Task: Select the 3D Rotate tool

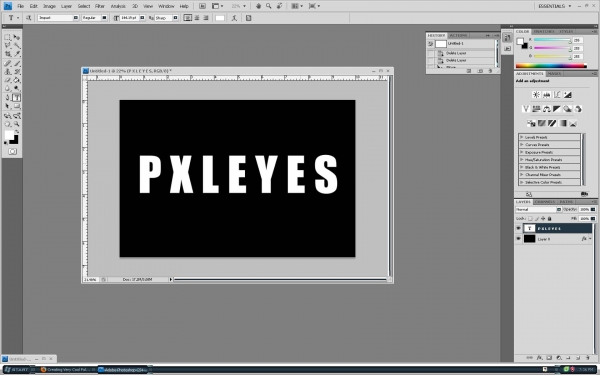Action: 7,116
